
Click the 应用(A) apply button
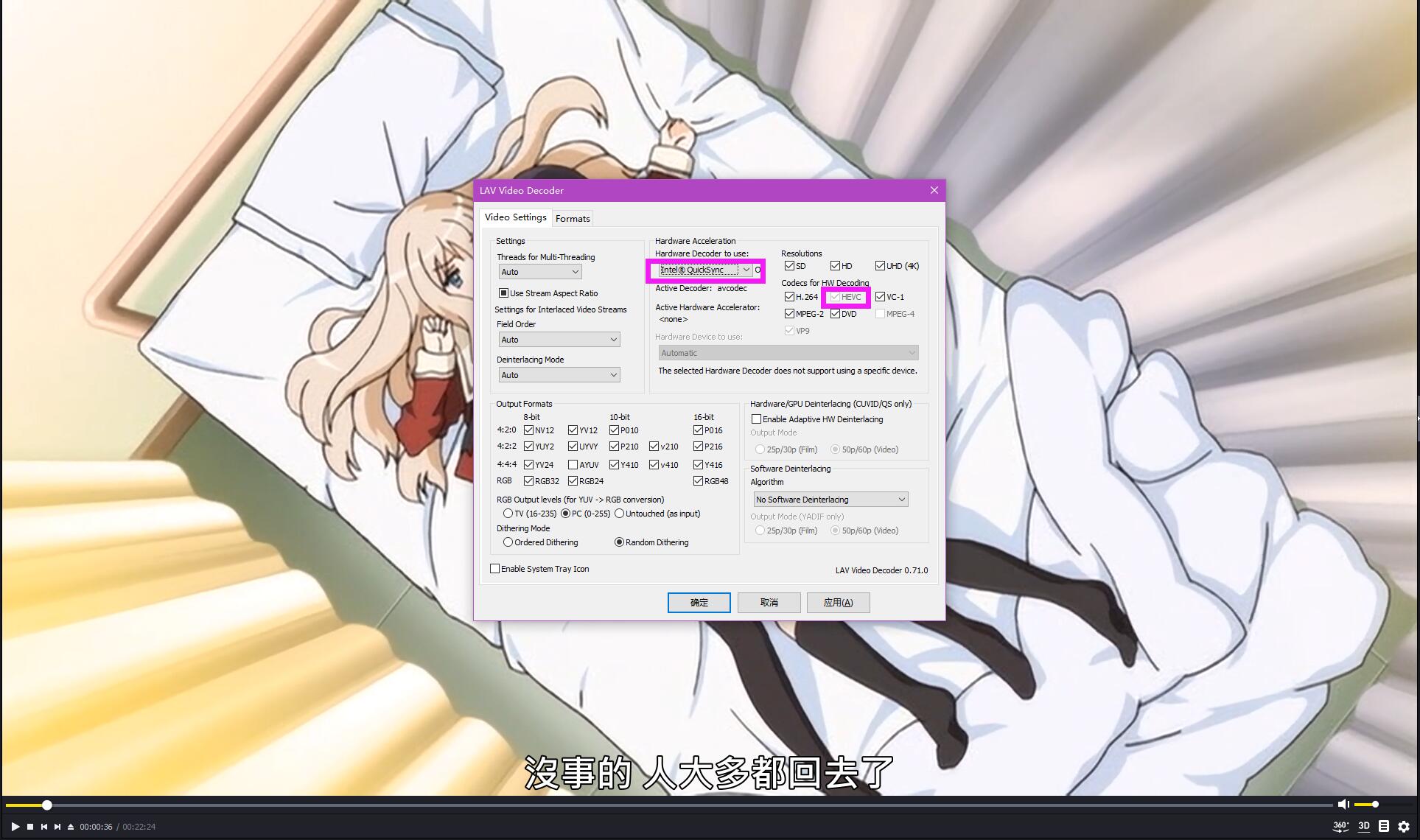[x=838, y=603]
